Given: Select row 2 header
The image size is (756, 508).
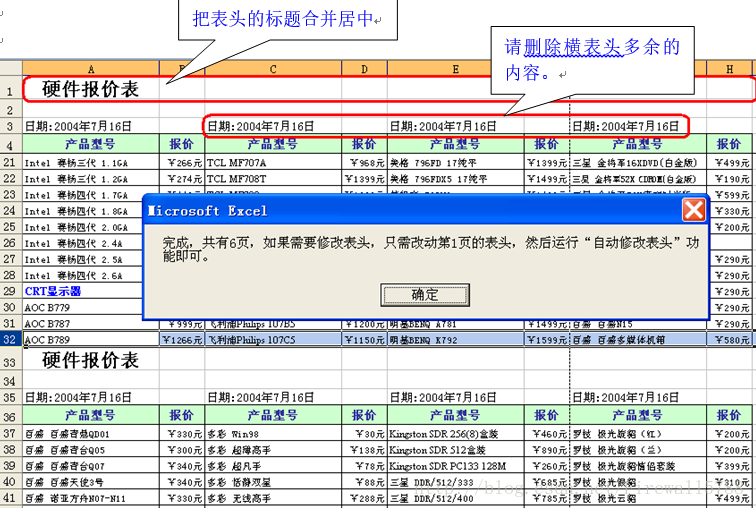Looking at the screenshot, I should tap(11, 110).
